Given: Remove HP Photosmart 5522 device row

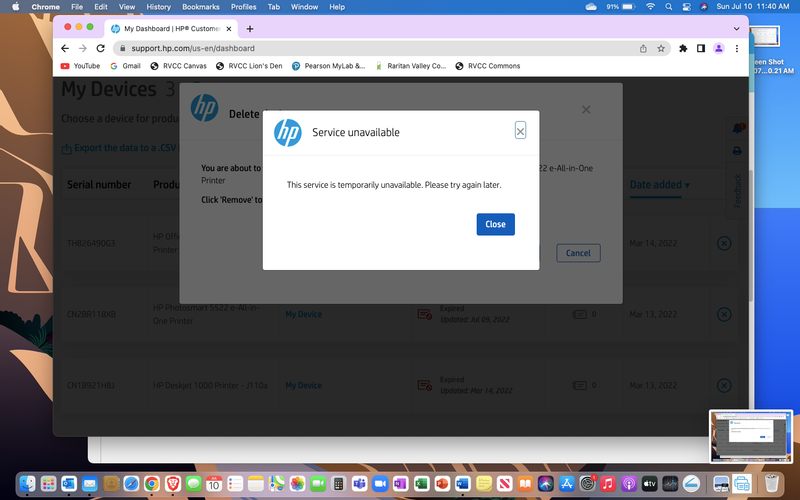Looking at the screenshot, I should click(724, 314).
